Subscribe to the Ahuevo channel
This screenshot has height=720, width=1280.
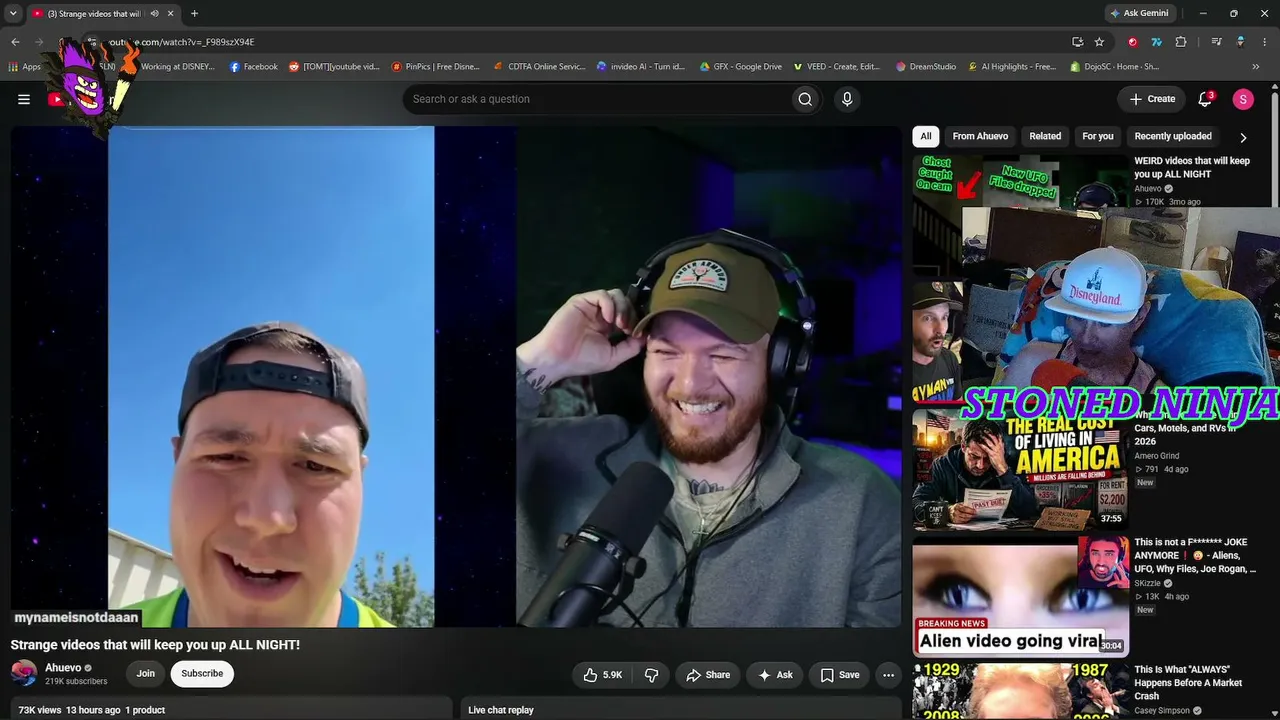(202, 674)
